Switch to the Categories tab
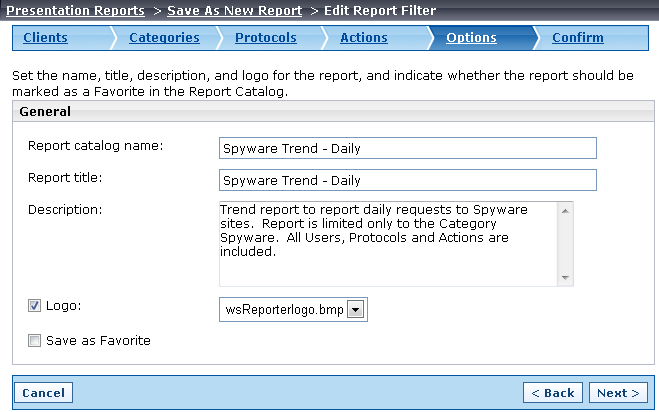 tap(164, 37)
